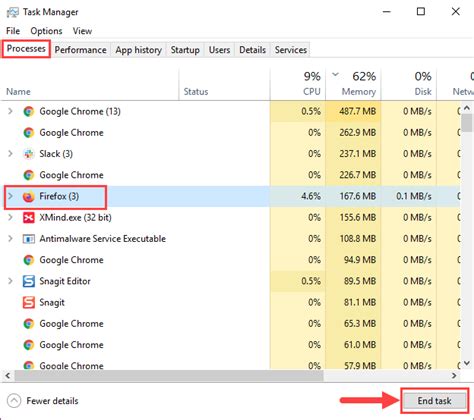474x420 pixels.
Task: Click the Google Chrome (13) icon
Action: coord(29,111)
